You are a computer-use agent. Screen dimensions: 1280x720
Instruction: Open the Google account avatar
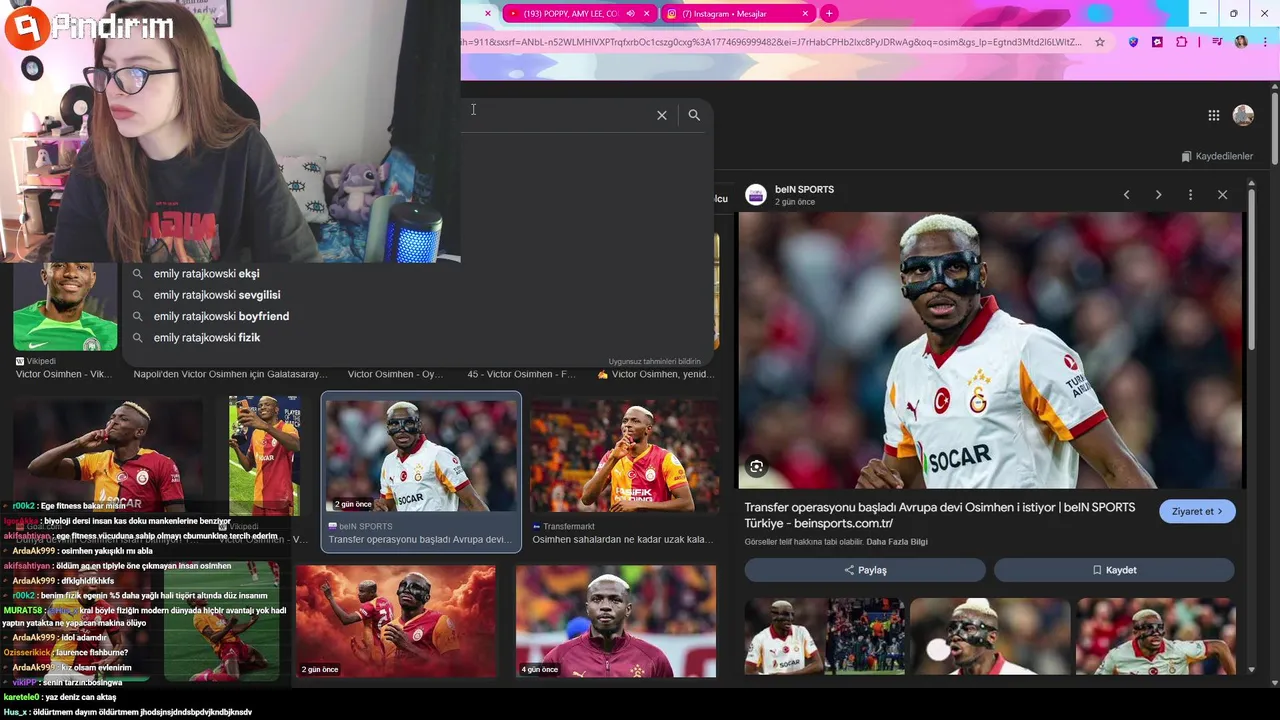tap(1243, 115)
